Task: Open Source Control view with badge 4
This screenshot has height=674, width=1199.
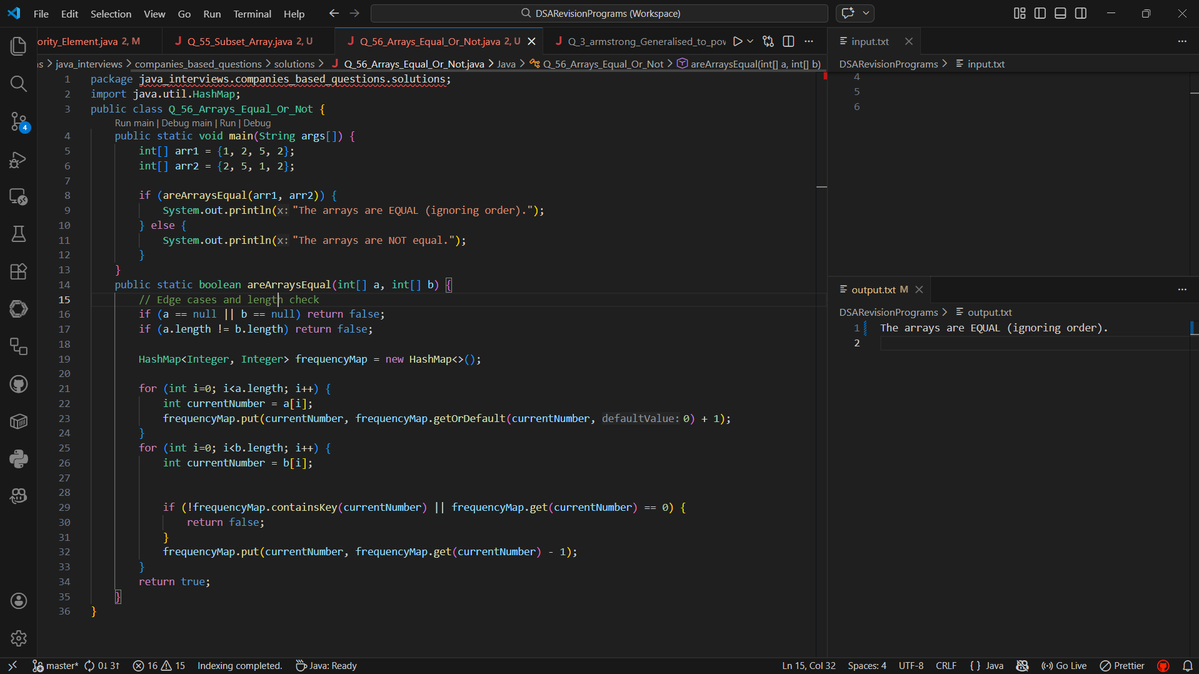Action: [x=18, y=122]
